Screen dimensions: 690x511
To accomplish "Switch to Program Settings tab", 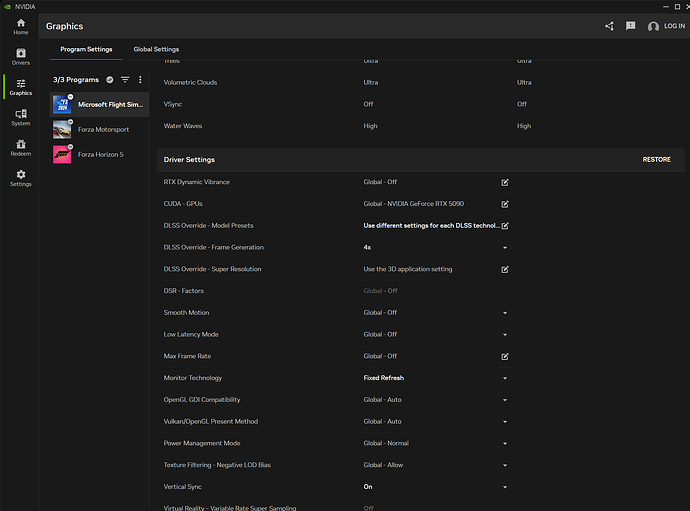I will (x=86, y=49).
